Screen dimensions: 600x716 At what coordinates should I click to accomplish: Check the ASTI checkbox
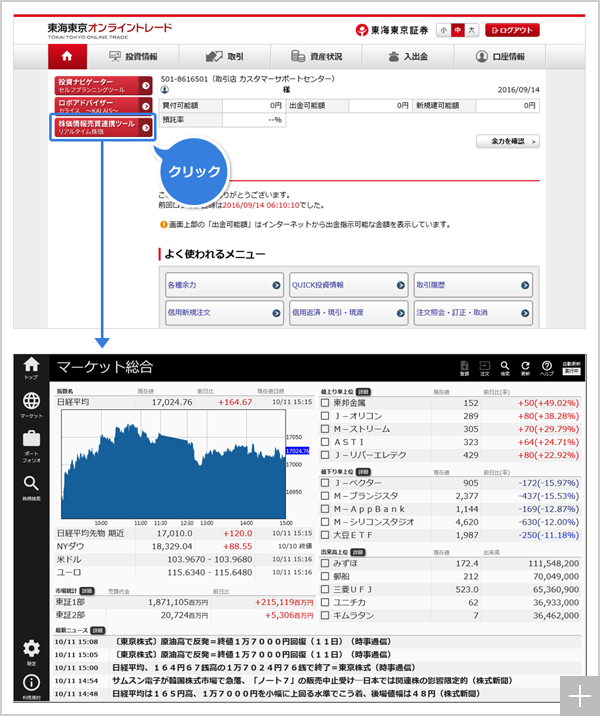pos(325,442)
